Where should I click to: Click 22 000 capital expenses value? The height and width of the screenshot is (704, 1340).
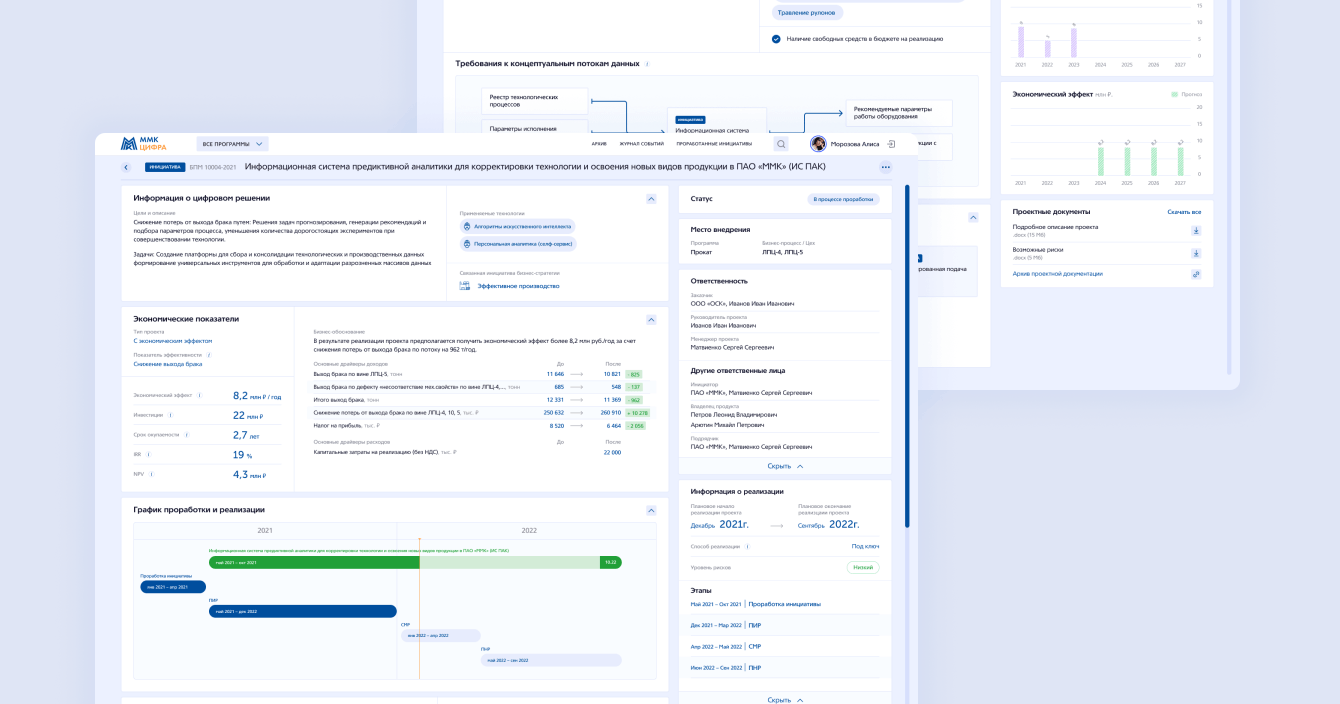click(611, 452)
